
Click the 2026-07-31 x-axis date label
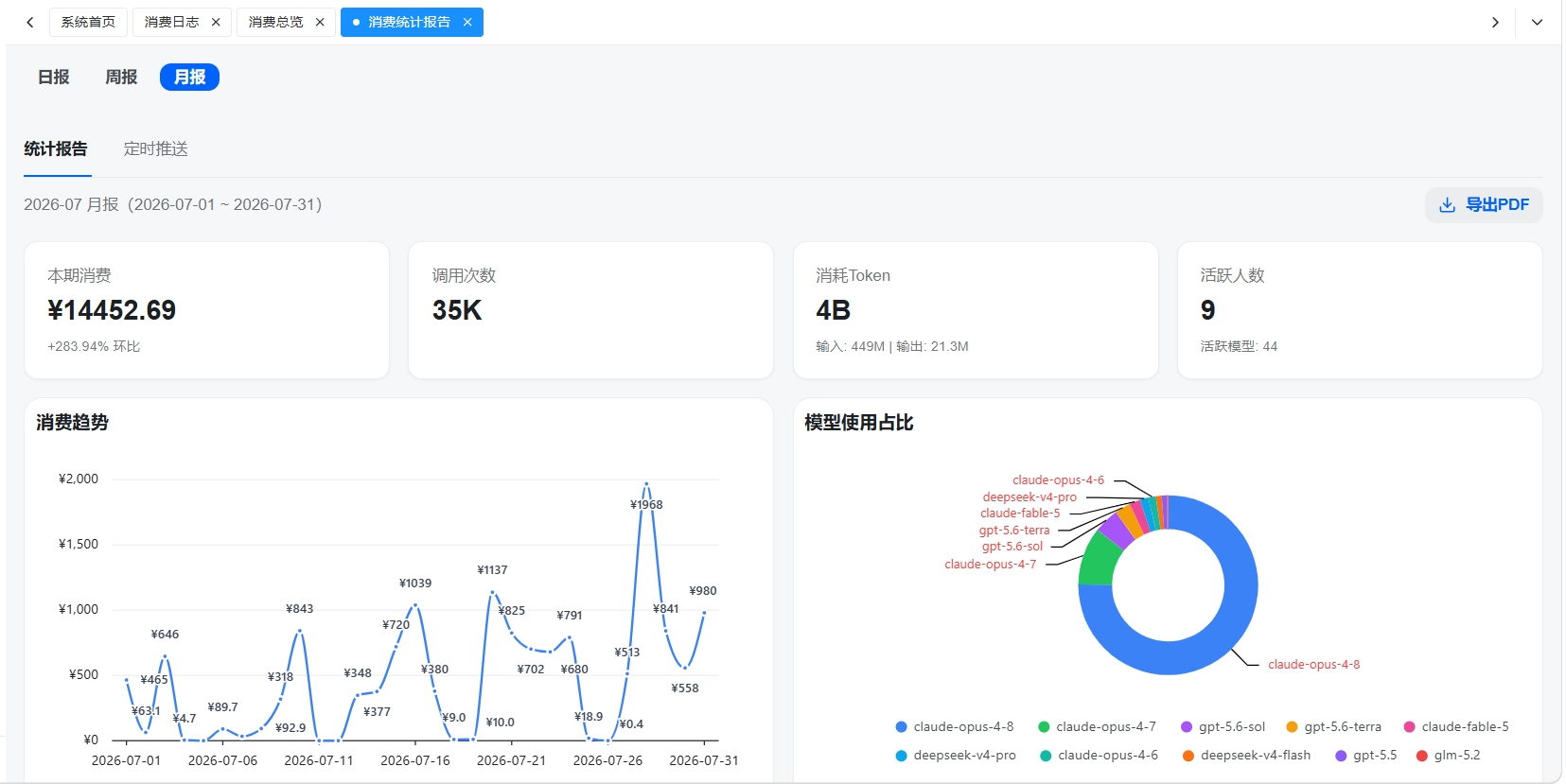[704, 760]
